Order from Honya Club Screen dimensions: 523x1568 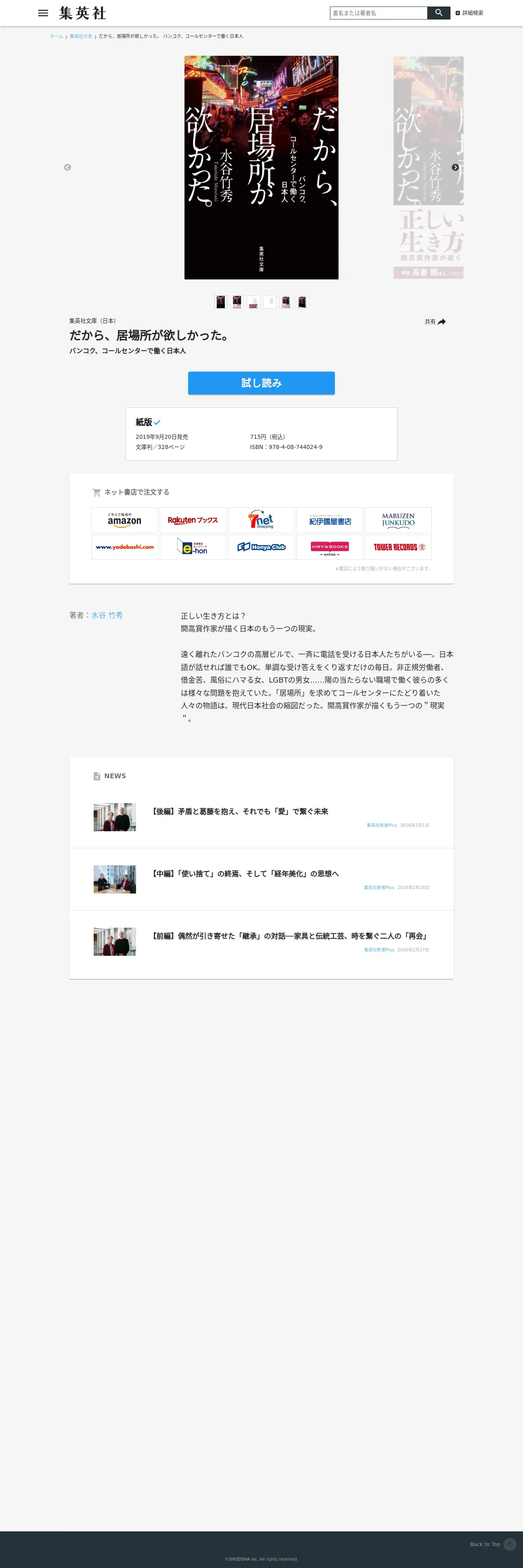click(261, 547)
